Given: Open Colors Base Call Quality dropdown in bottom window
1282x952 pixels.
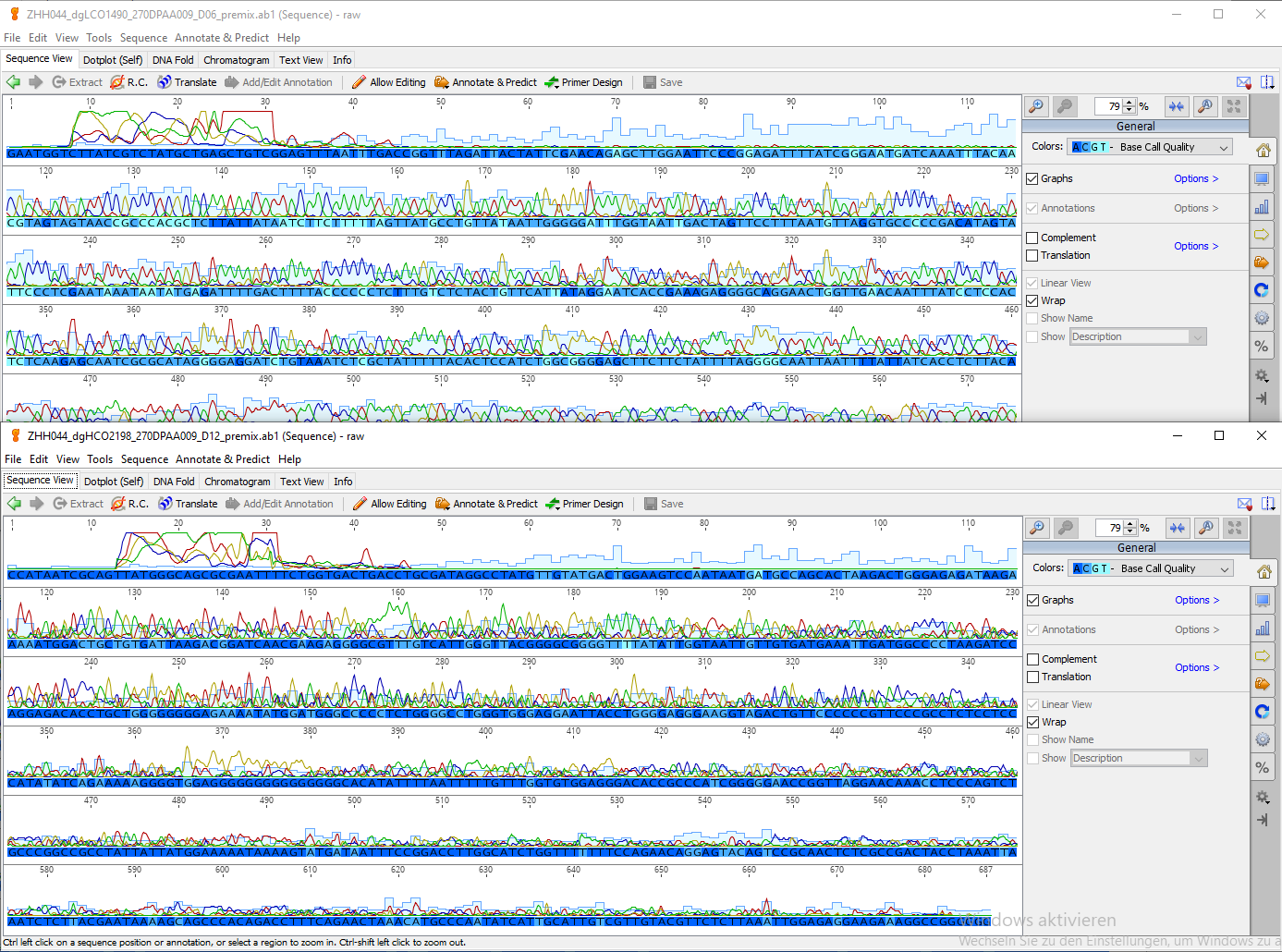Looking at the screenshot, I should [1151, 568].
